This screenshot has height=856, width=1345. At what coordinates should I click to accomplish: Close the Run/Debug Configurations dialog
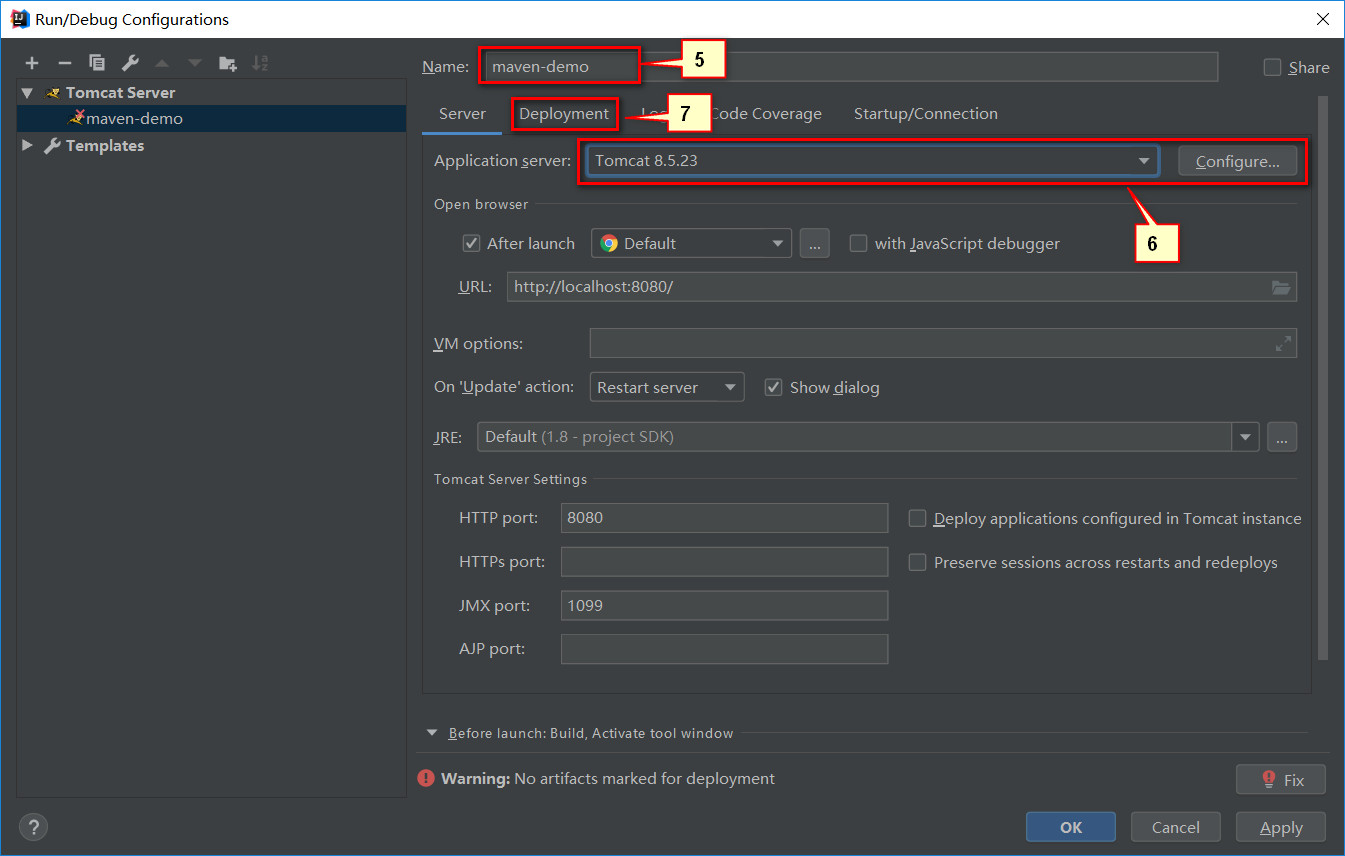click(1322, 19)
